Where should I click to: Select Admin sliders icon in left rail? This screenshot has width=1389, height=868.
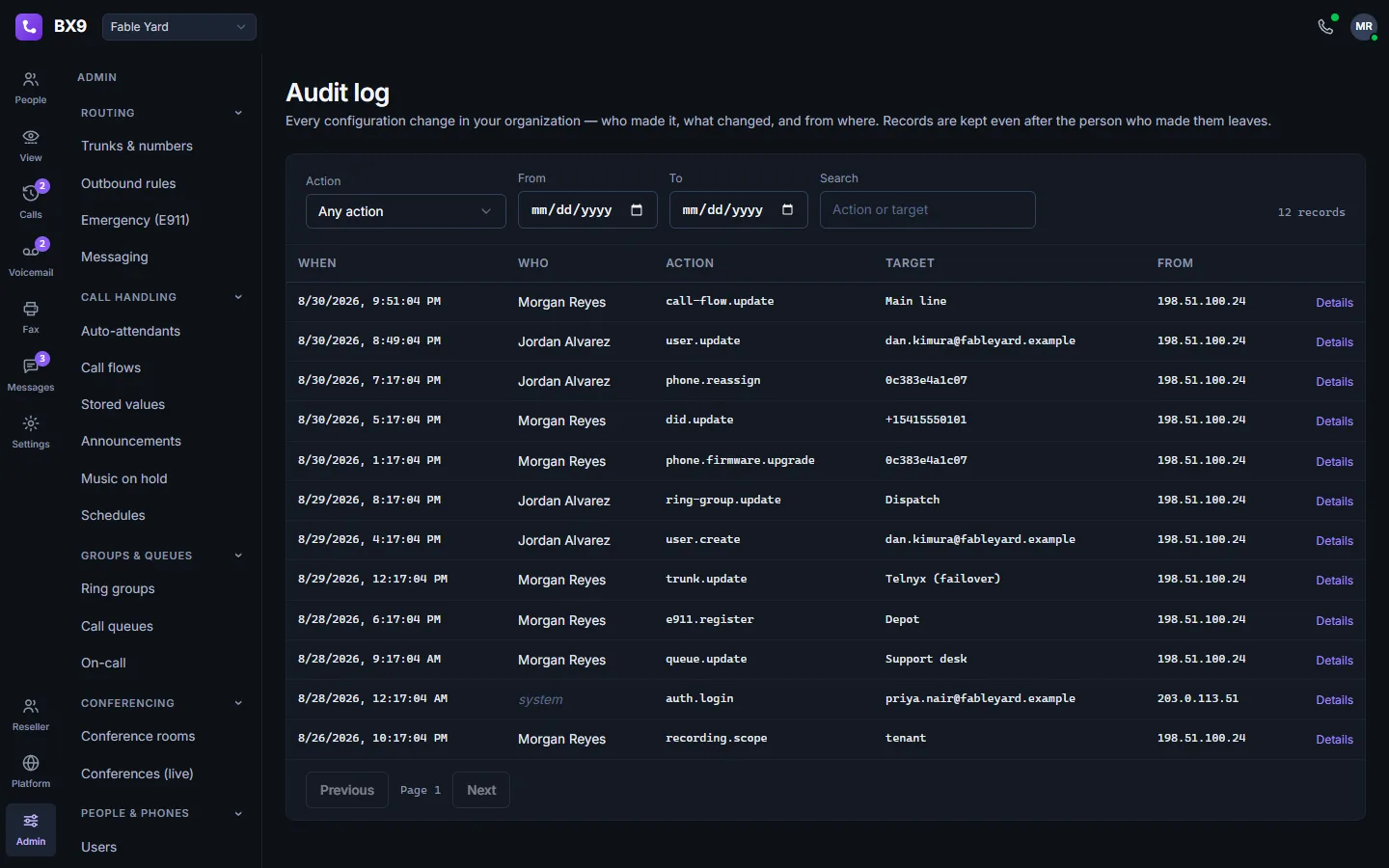point(31,829)
